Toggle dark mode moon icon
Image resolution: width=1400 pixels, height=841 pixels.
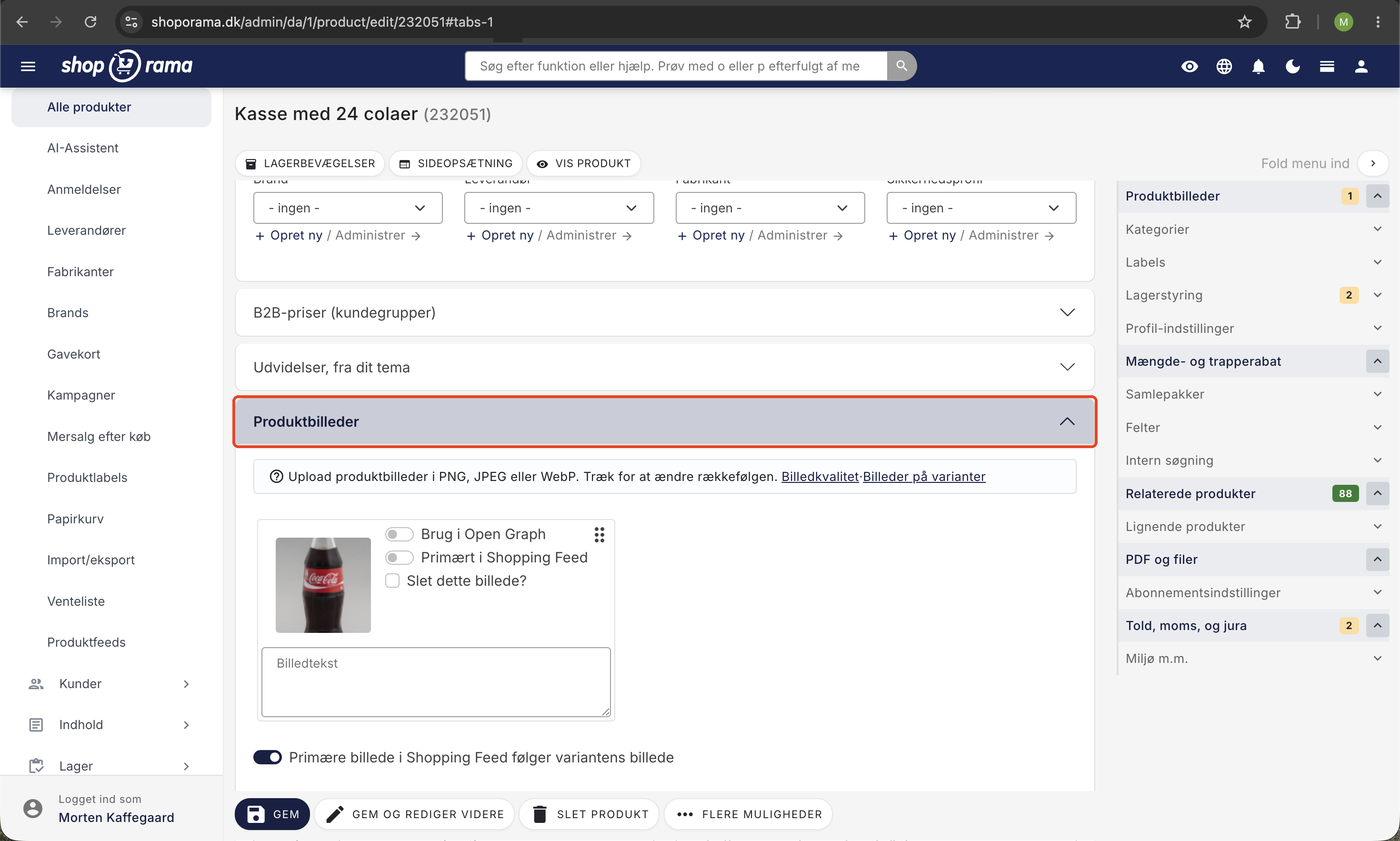(x=1293, y=66)
